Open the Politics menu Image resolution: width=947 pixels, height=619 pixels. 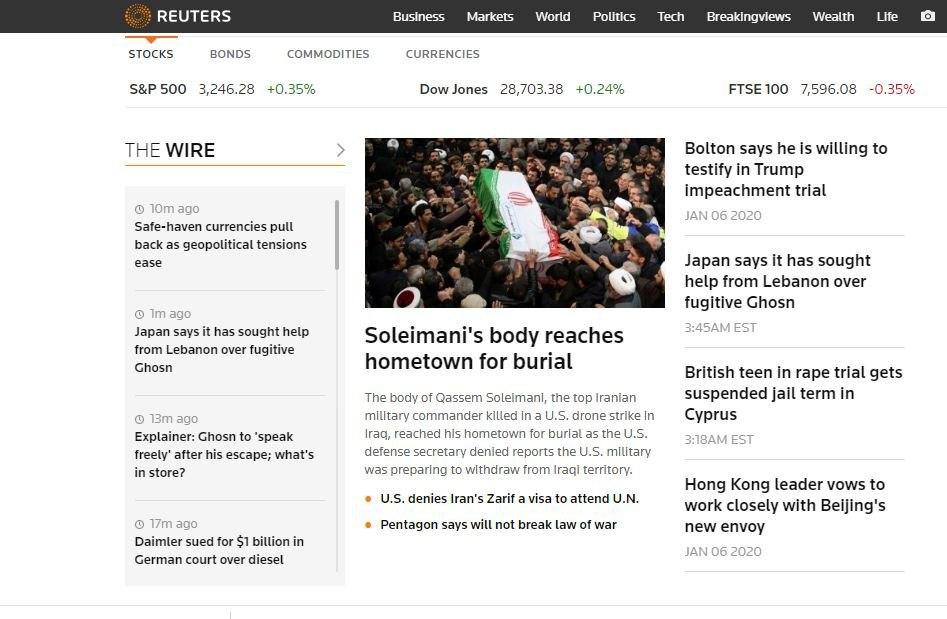614,16
